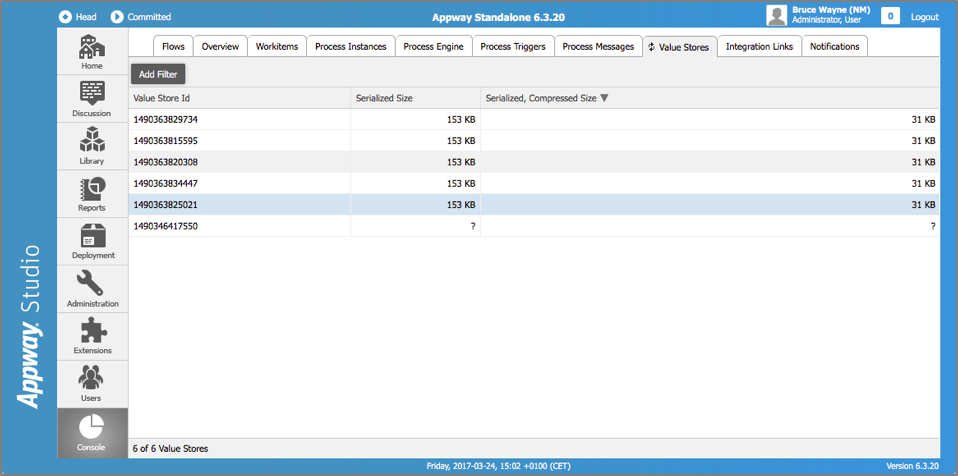Switch to the Process Messages tab
The height and width of the screenshot is (476, 958).
(x=598, y=46)
